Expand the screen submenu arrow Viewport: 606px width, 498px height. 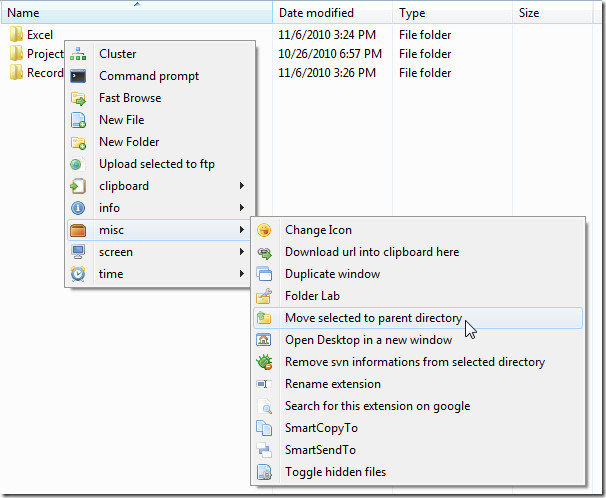pos(241,252)
